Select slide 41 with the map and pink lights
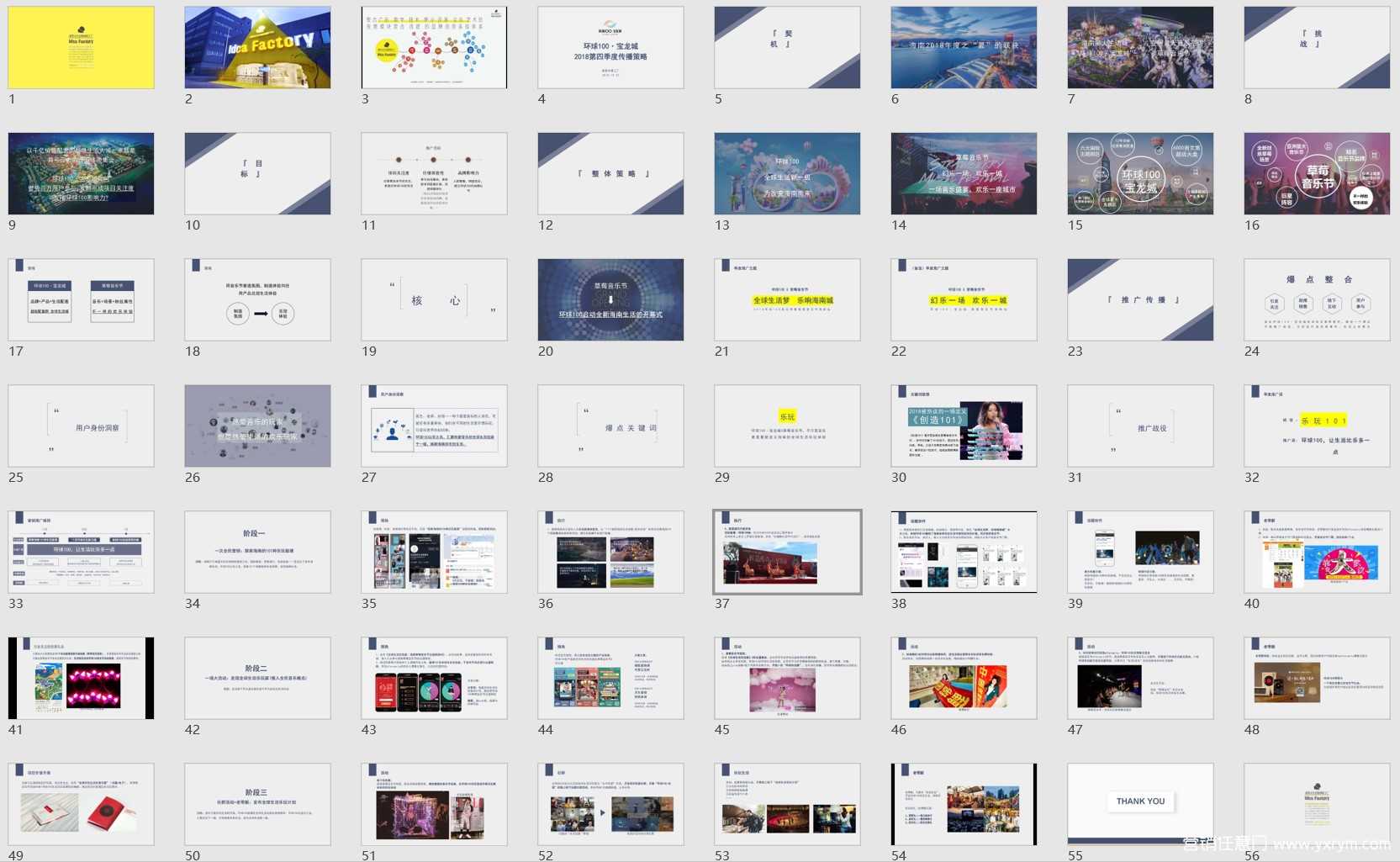Viewport: 1400px width, 862px height. (81, 678)
